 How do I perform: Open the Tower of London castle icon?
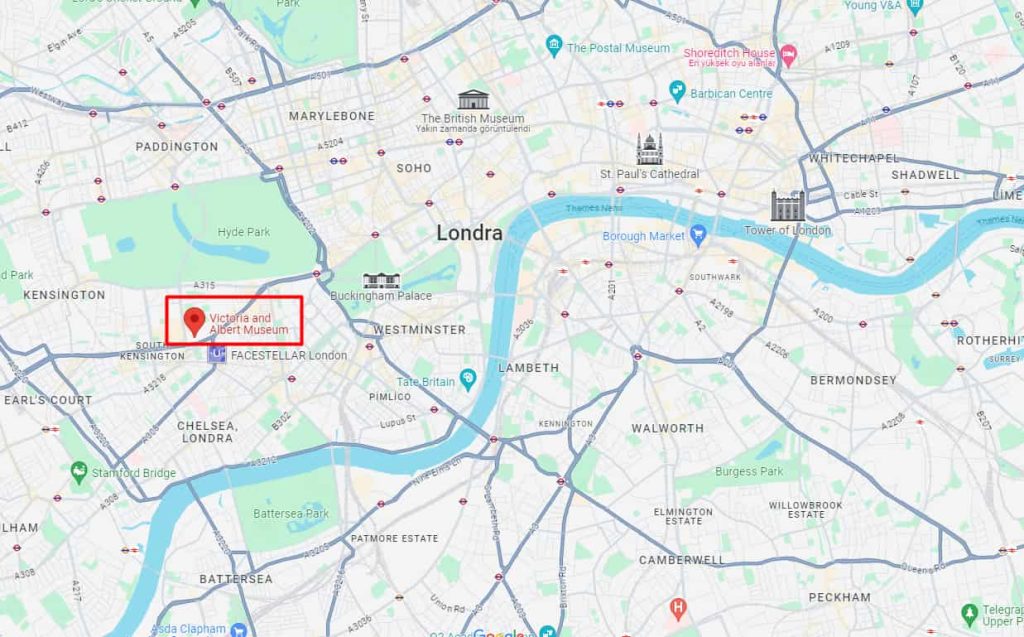pos(788,206)
